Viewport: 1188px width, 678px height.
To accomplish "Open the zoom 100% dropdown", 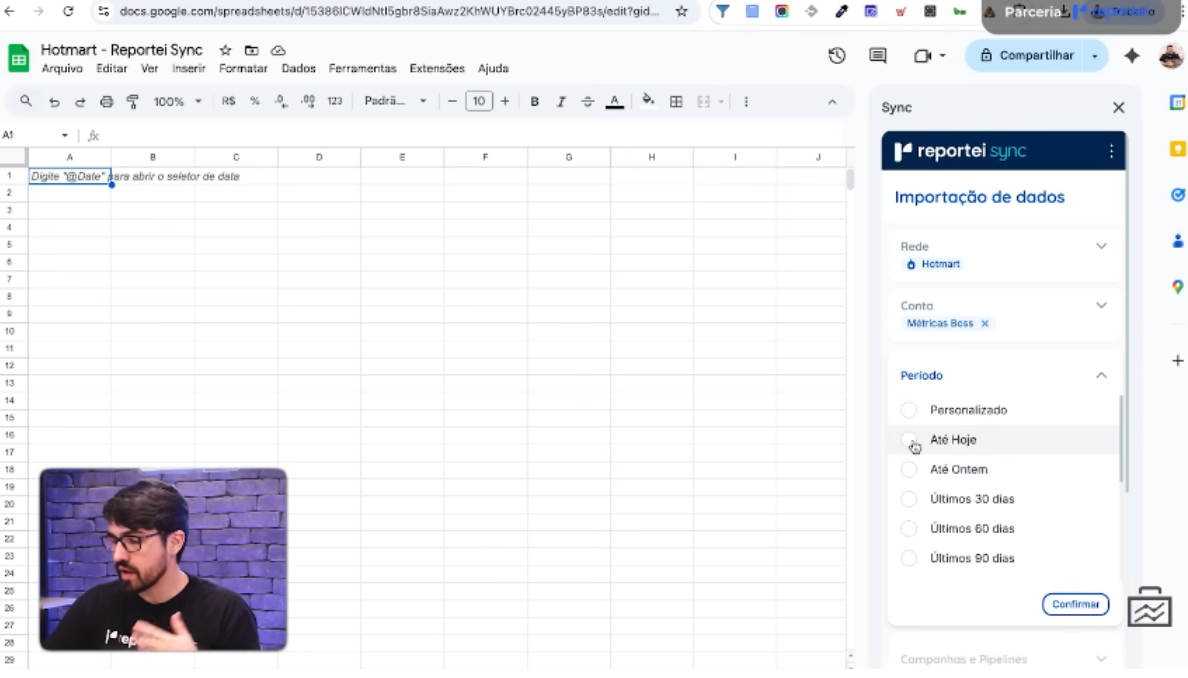I will tap(177, 102).
